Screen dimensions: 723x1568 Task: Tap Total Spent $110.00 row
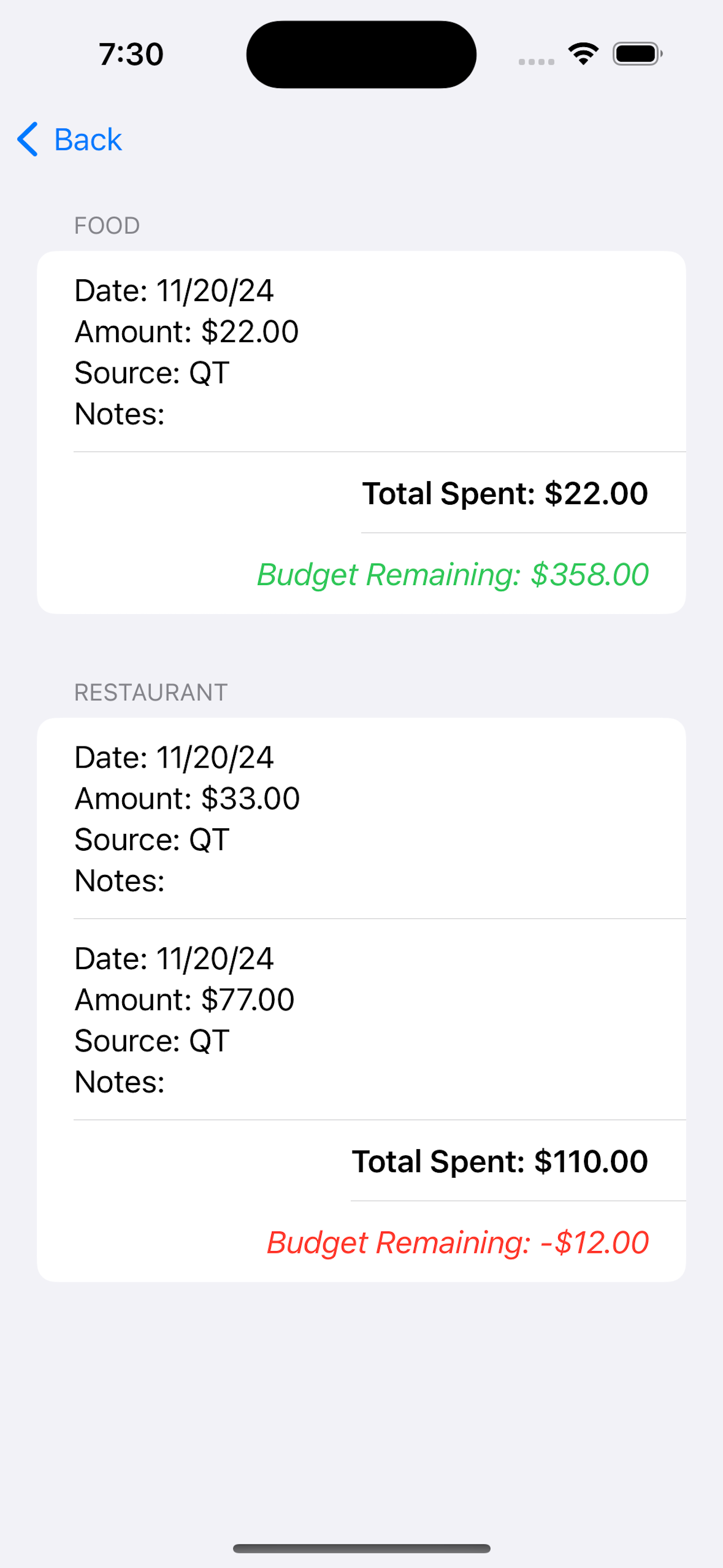(x=499, y=1161)
